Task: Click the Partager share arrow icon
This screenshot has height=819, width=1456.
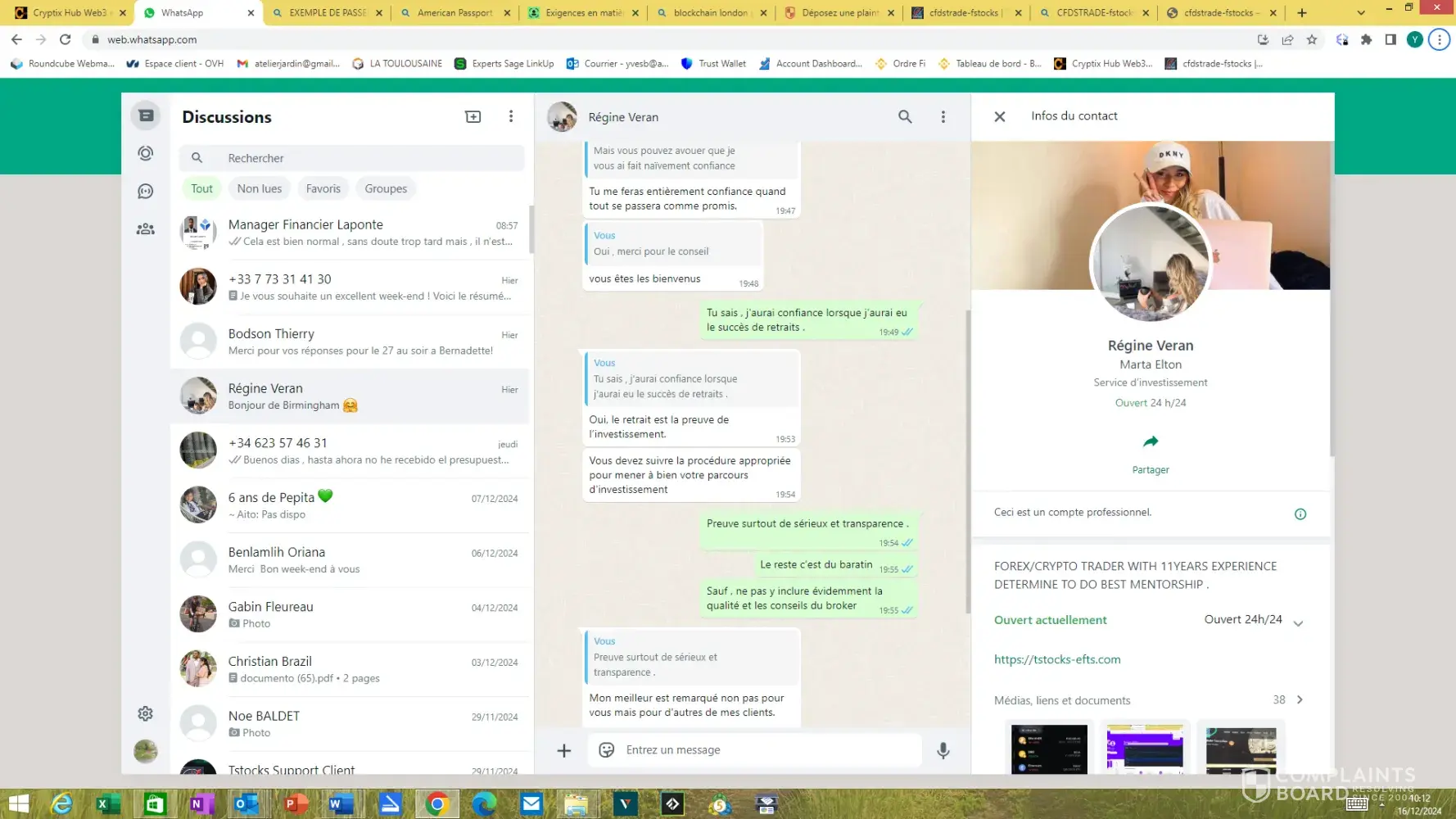Action: pos(1151,441)
